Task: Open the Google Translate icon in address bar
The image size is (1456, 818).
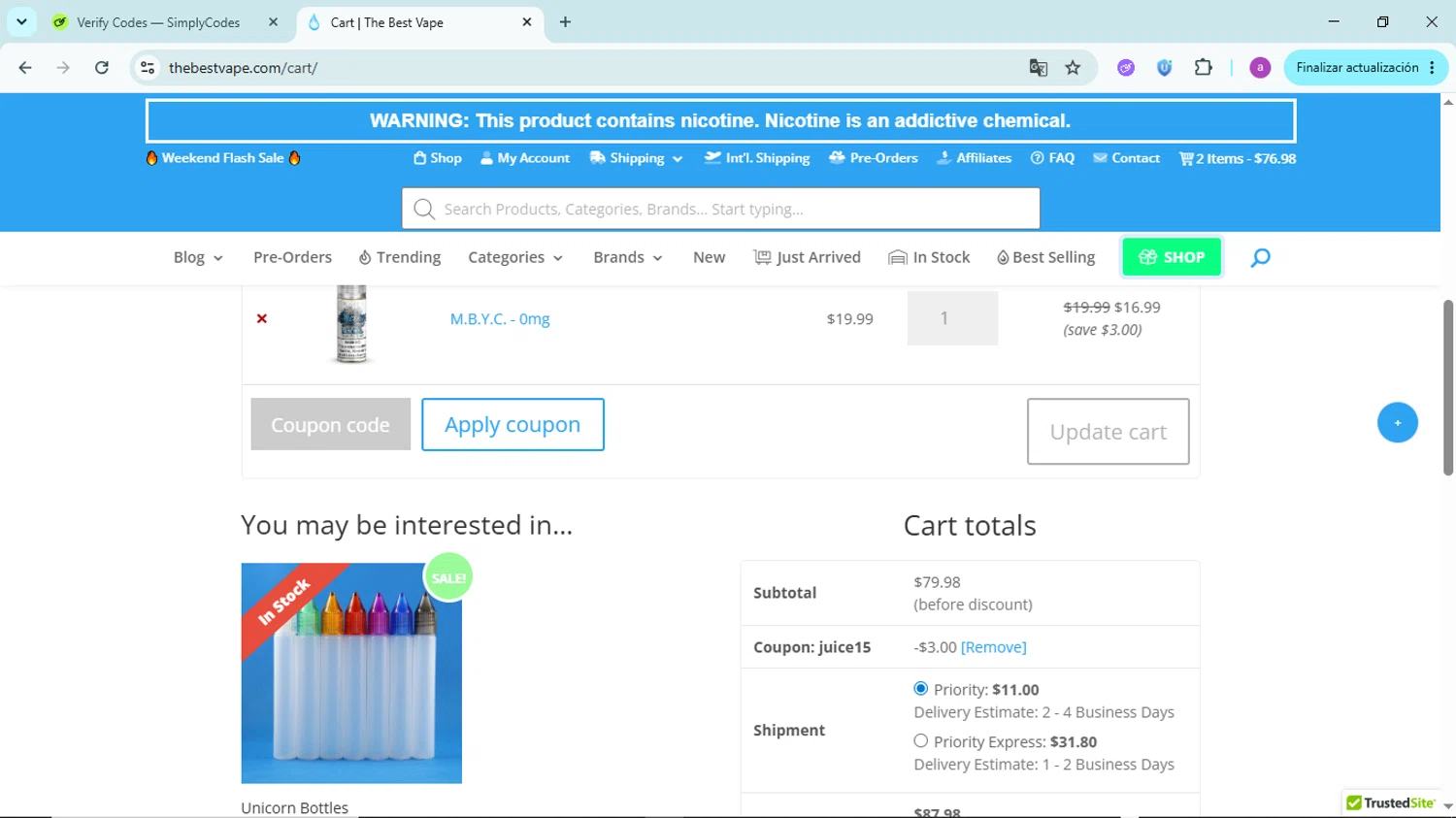Action: pos(1038,68)
